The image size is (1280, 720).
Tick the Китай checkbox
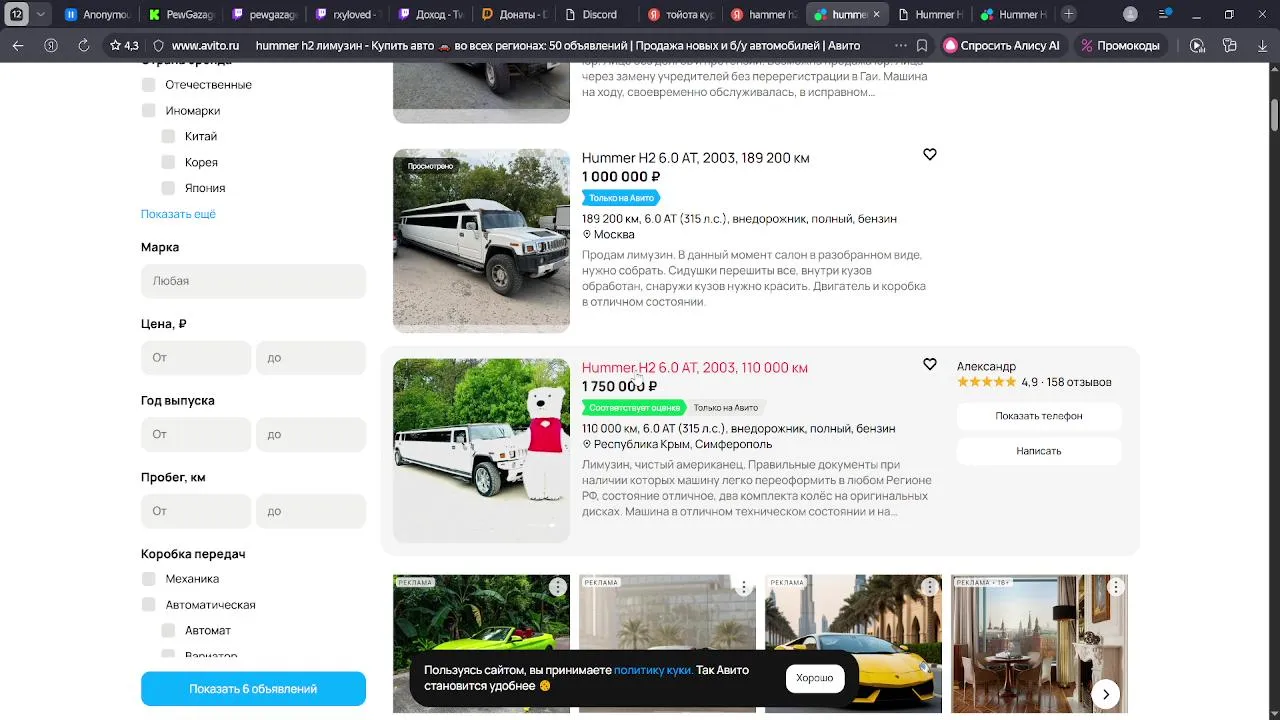point(168,136)
